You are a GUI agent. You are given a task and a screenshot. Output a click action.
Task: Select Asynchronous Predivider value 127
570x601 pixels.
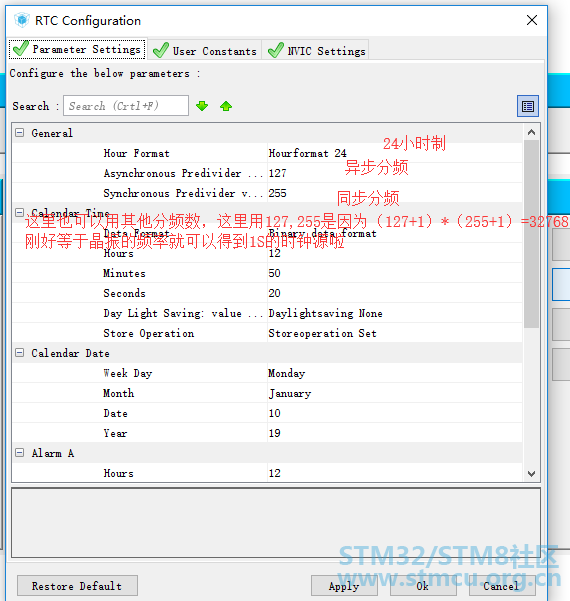(277, 173)
